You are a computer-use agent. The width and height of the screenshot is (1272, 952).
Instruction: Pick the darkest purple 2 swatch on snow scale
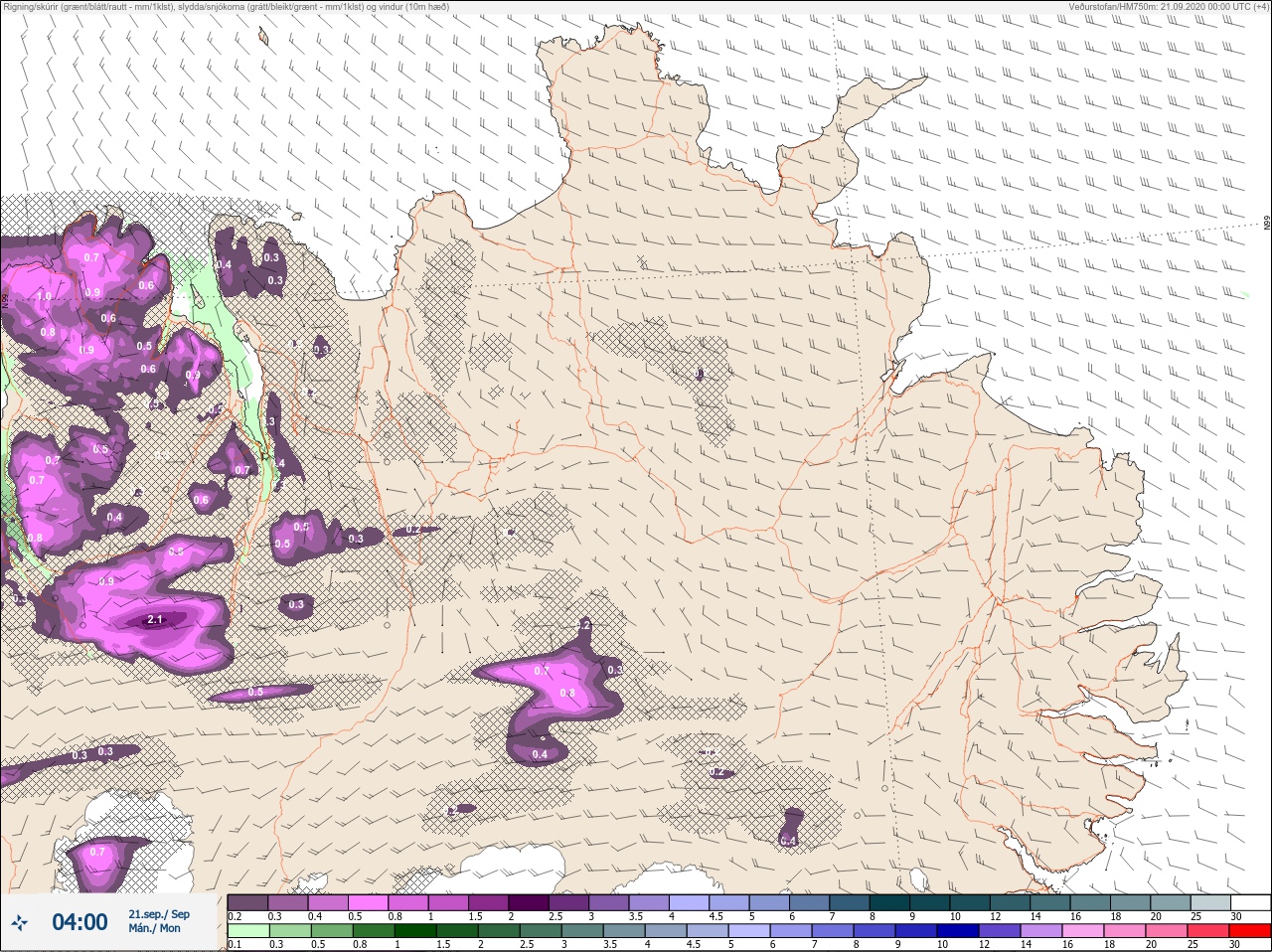[x=529, y=902]
